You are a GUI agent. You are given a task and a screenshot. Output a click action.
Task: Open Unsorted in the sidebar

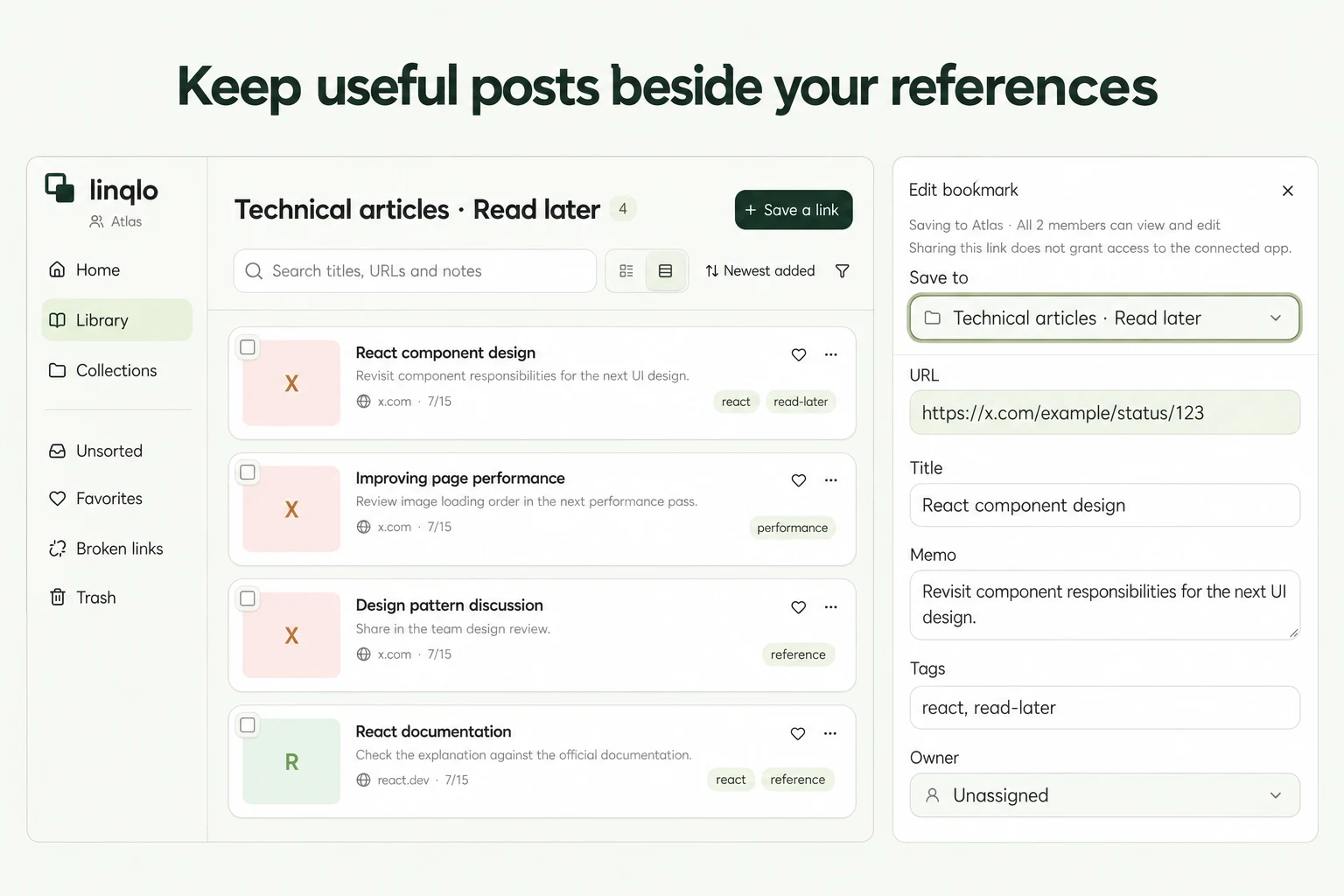(x=117, y=451)
